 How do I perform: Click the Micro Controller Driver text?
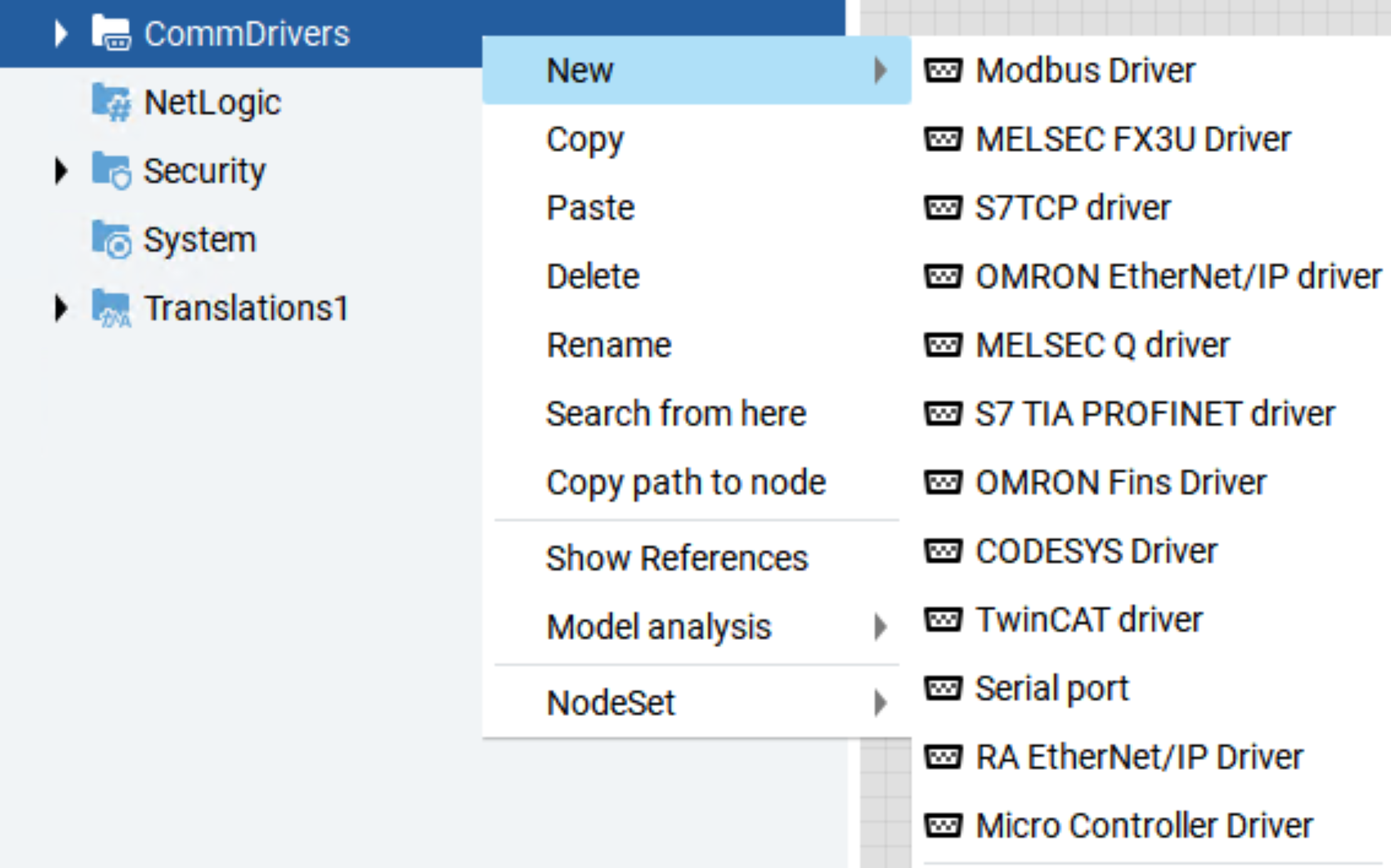click(x=1145, y=825)
